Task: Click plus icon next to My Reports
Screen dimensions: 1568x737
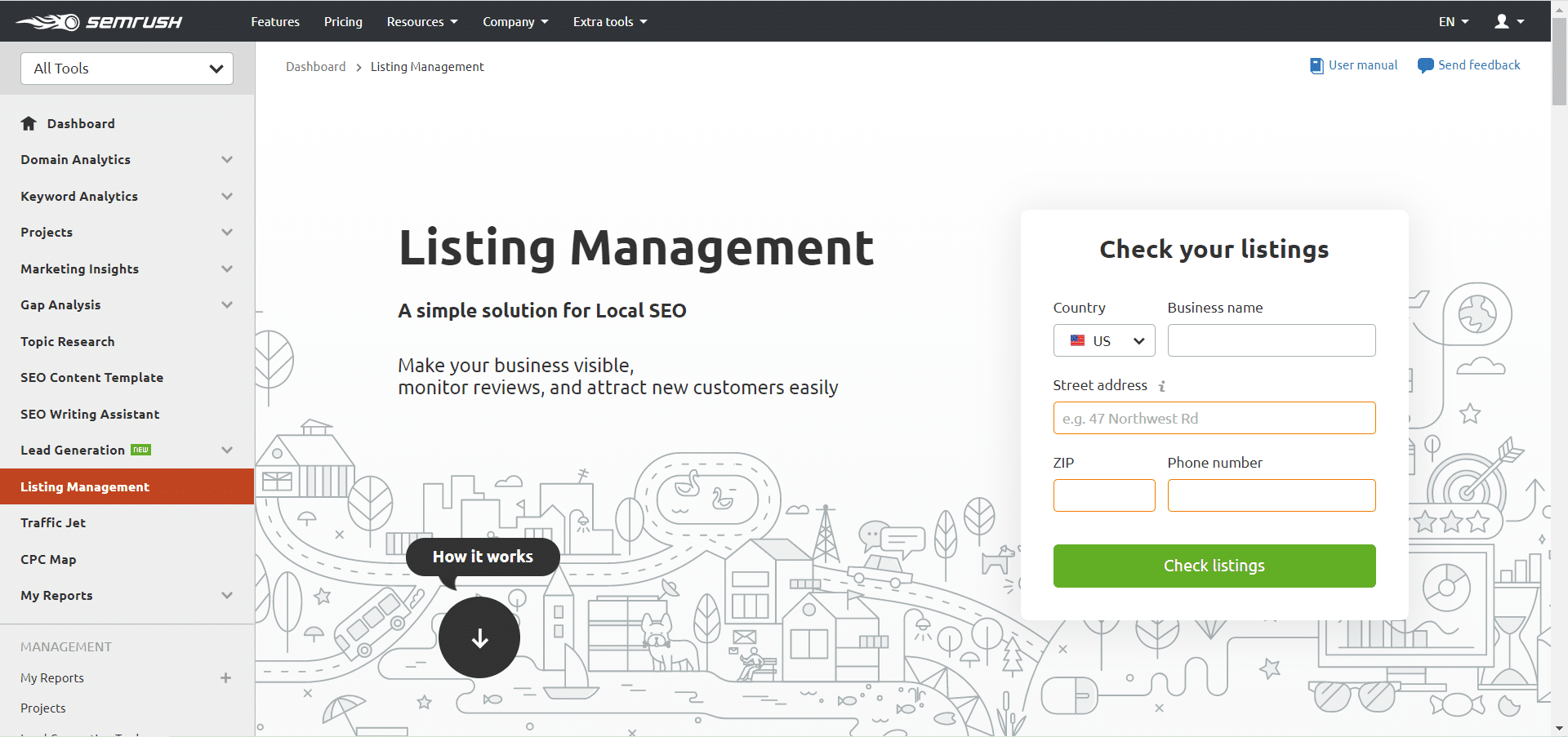Action: click(x=225, y=677)
